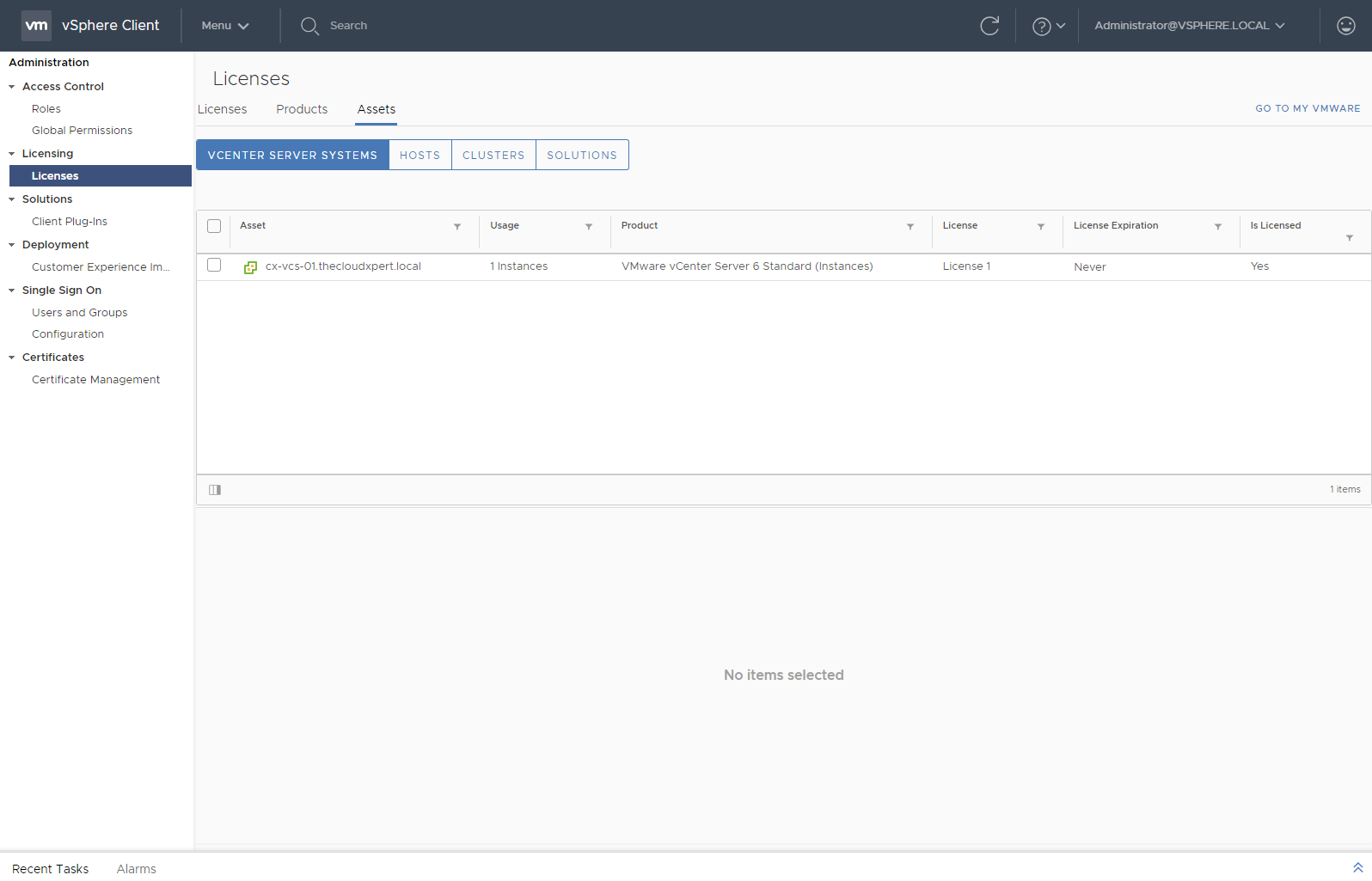
Task: Open the Menu dropdown
Action: (x=225, y=26)
